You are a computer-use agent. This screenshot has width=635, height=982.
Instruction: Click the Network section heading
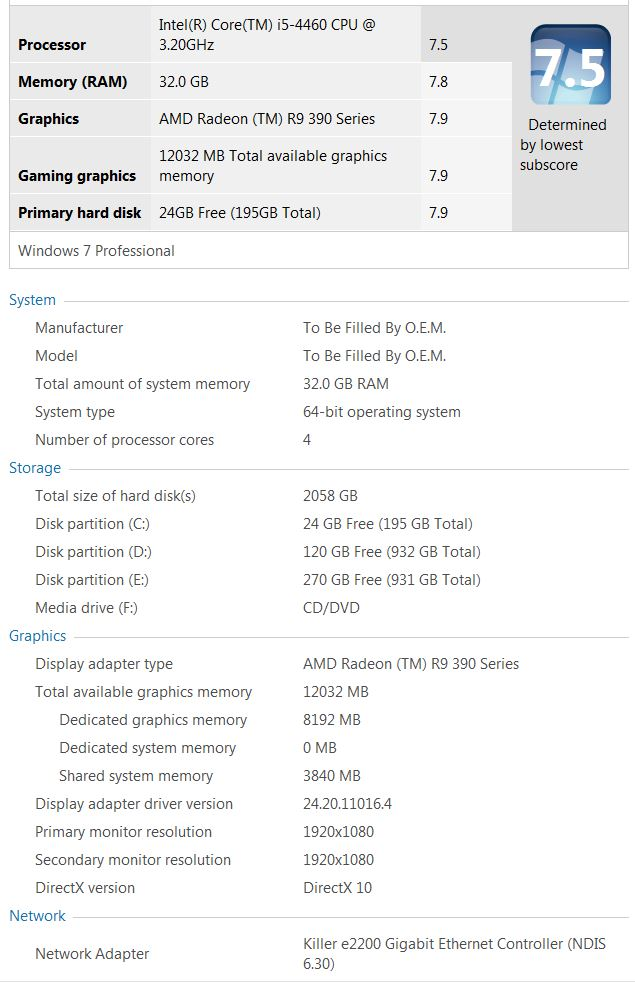[x=37, y=916]
